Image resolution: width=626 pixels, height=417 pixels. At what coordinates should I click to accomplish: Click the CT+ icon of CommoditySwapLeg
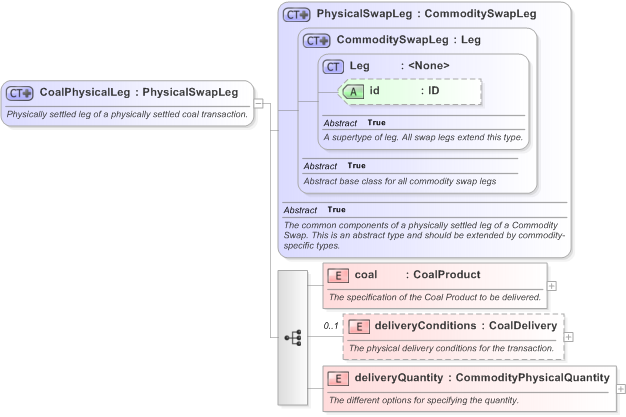click(317, 41)
